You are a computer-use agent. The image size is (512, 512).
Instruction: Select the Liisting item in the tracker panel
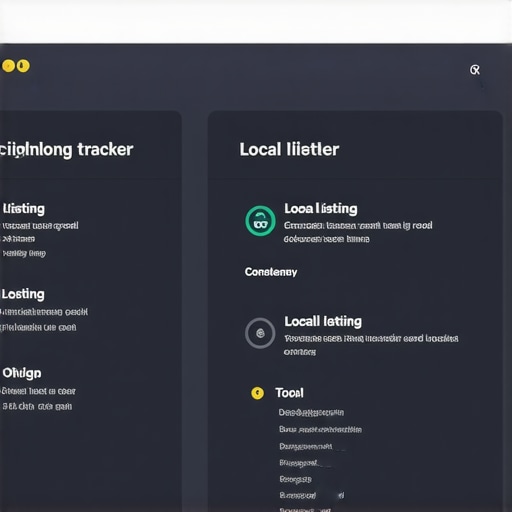23,209
